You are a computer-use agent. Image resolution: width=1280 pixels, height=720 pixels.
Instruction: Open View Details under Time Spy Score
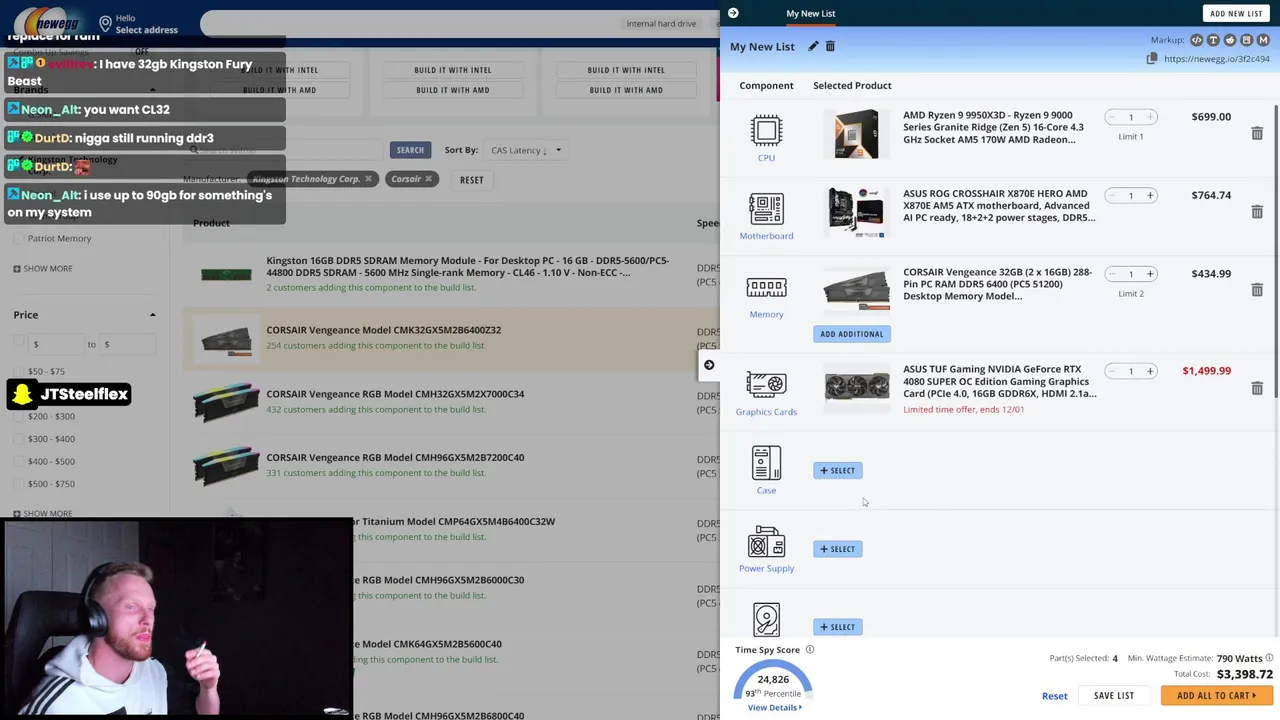(x=773, y=708)
